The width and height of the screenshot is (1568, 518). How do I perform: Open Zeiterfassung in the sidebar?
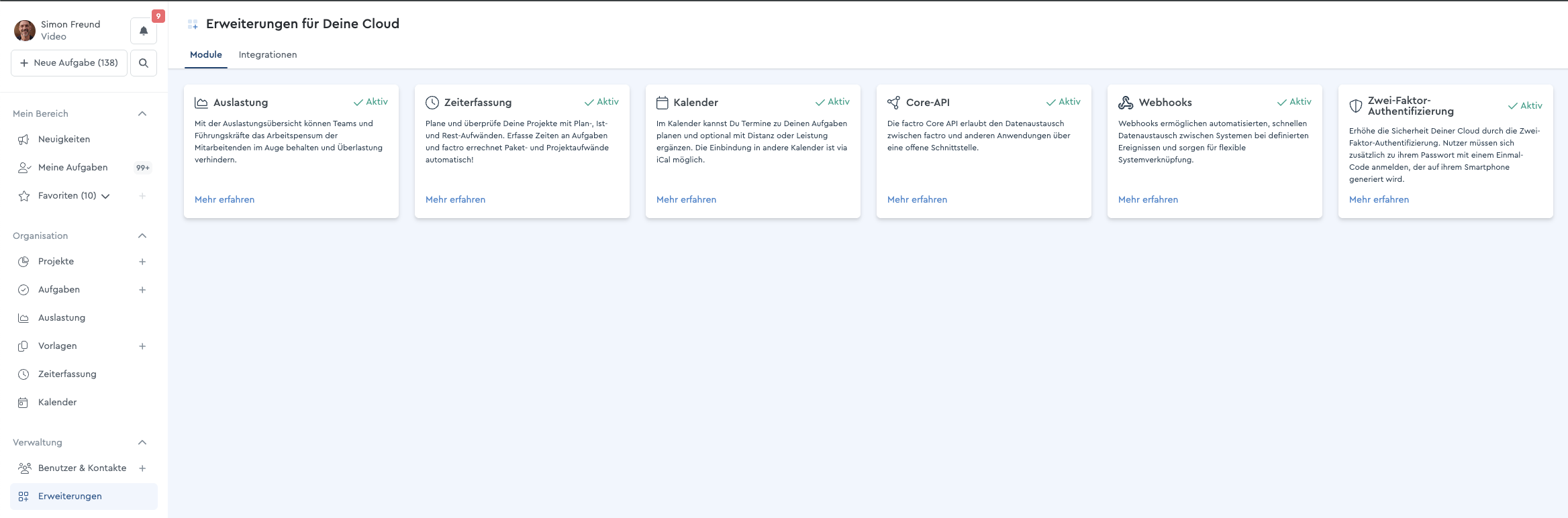(x=67, y=374)
